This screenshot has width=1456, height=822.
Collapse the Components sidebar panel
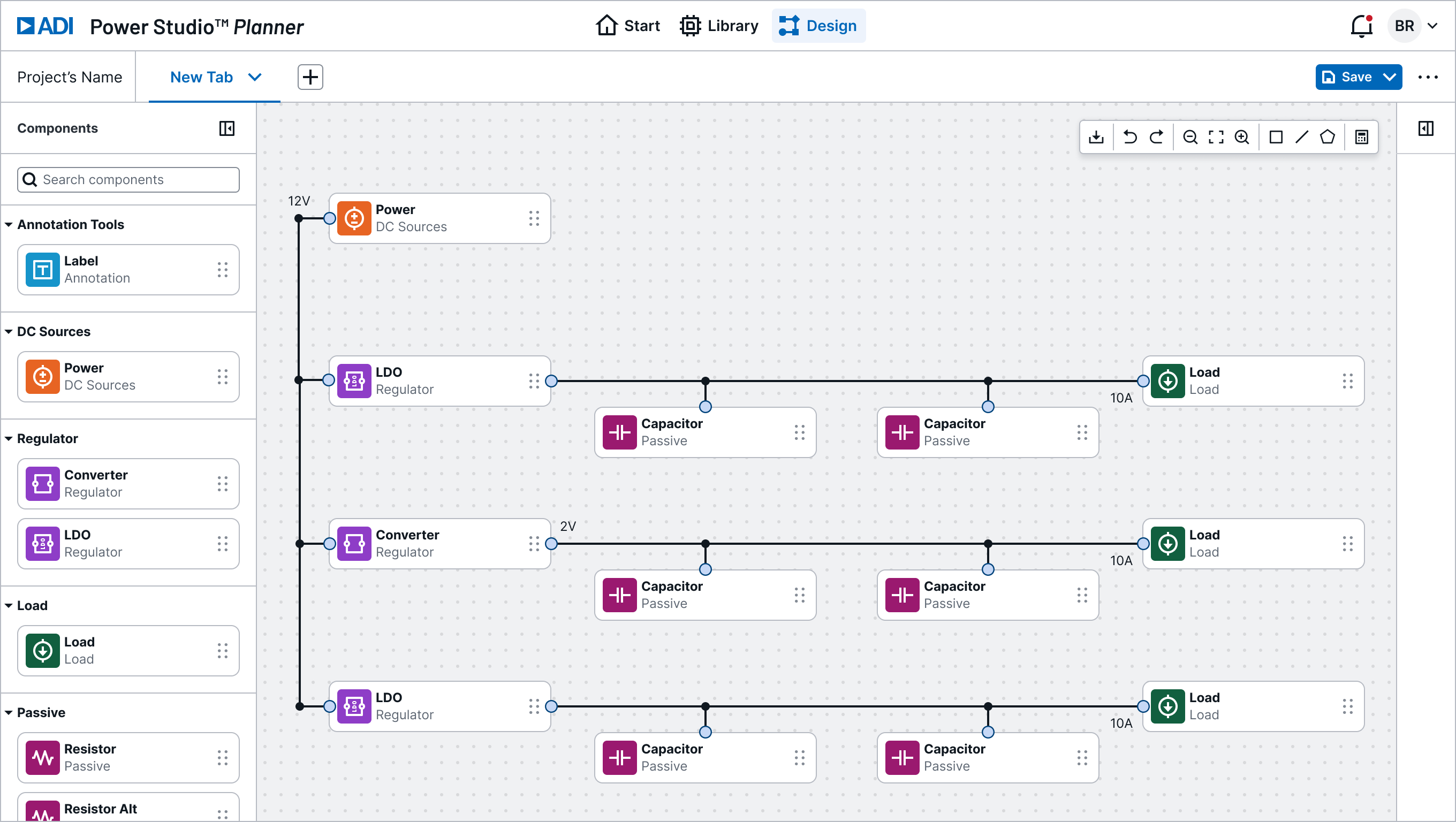[226, 129]
